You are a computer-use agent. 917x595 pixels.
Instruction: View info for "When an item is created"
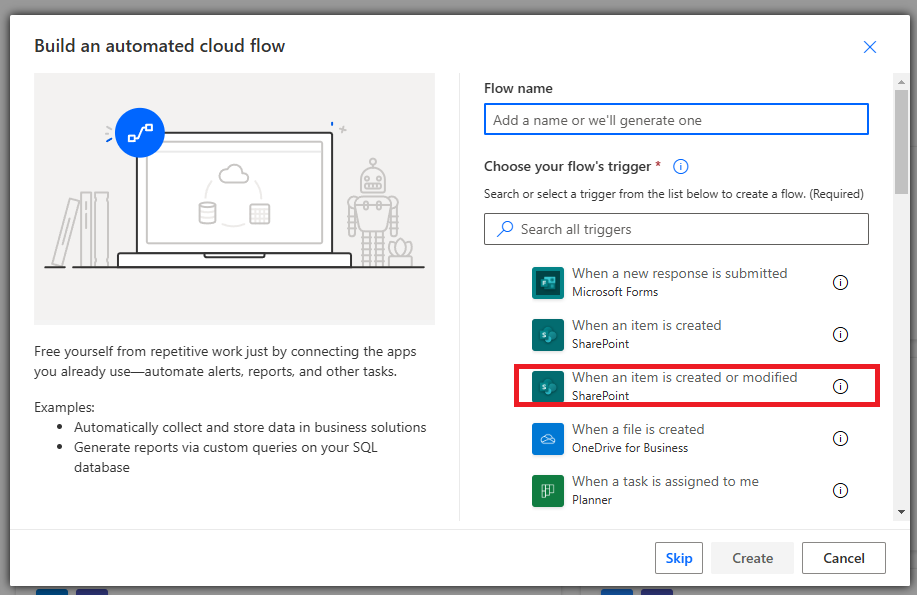[x=841, y=335]
